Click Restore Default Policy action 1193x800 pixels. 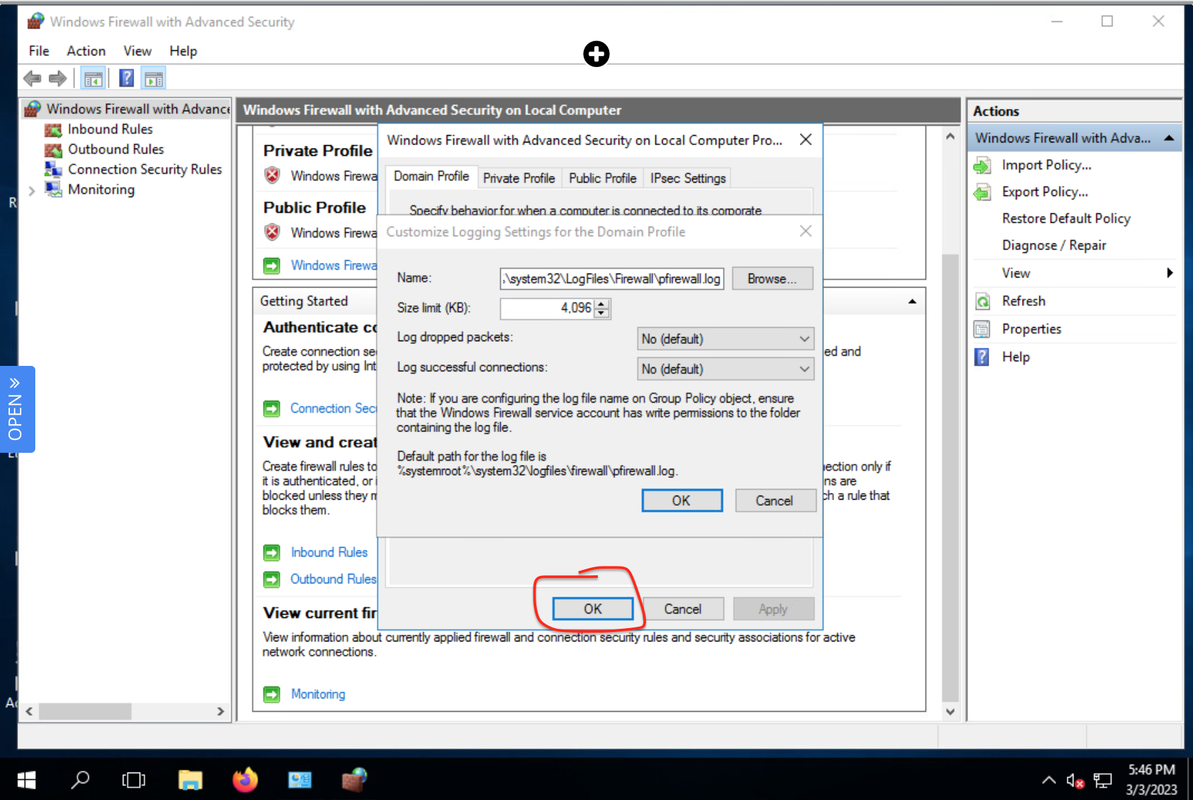tap(1065, 218)
